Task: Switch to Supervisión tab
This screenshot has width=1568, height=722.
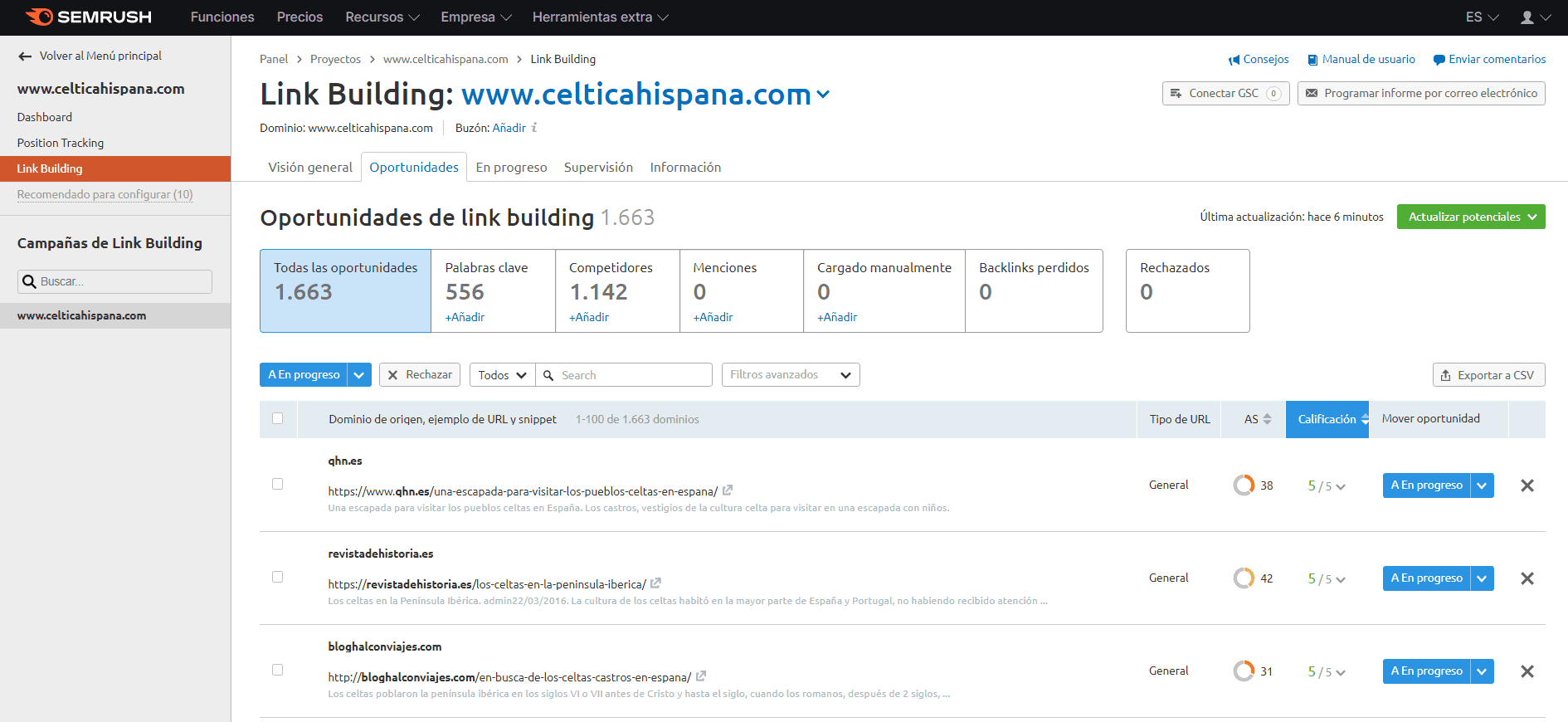Action: pyautogui.click(x=598, y=168)
